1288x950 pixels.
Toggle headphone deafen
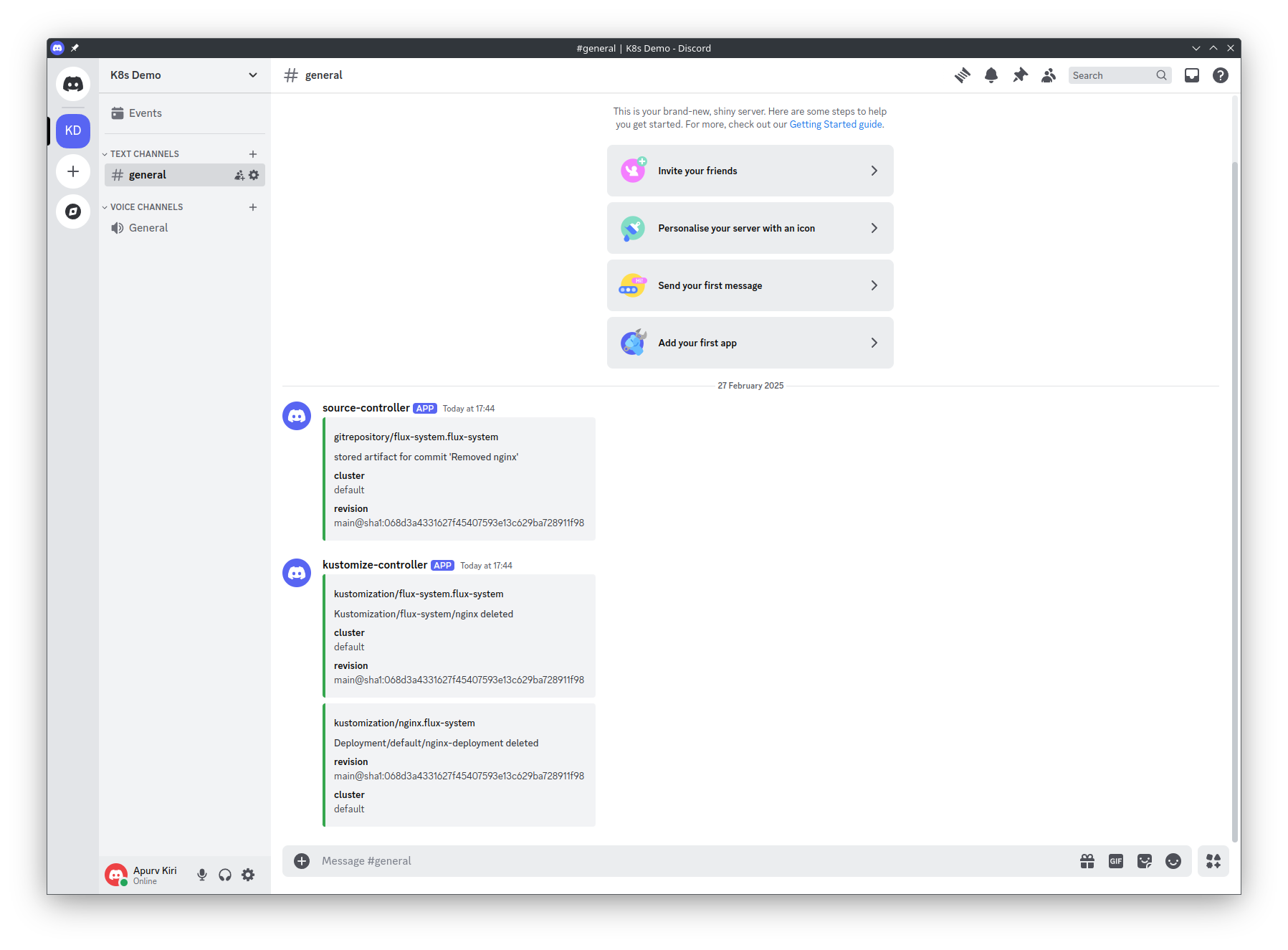coord(225,875)
